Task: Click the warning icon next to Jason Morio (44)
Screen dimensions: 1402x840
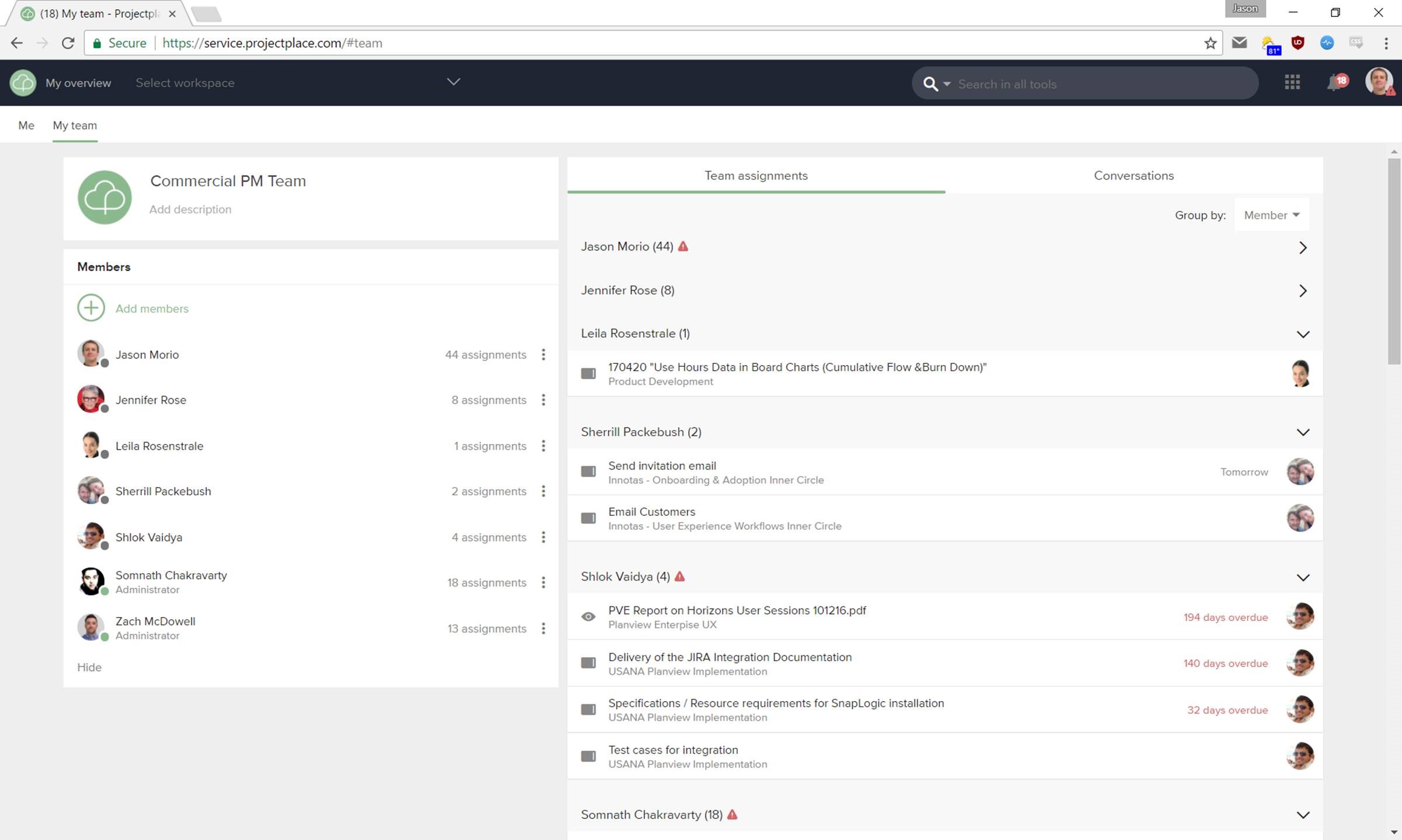Action: click(683, 247)
